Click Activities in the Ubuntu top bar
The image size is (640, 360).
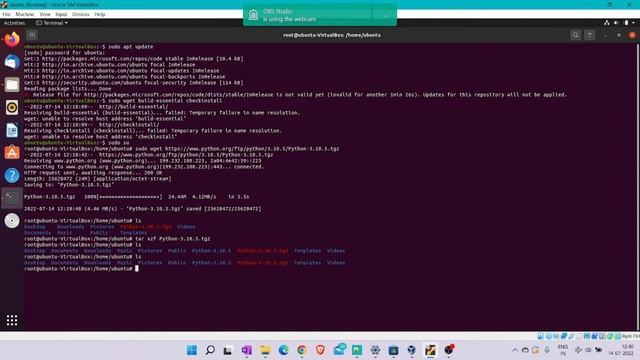click(x=14, y=23)
